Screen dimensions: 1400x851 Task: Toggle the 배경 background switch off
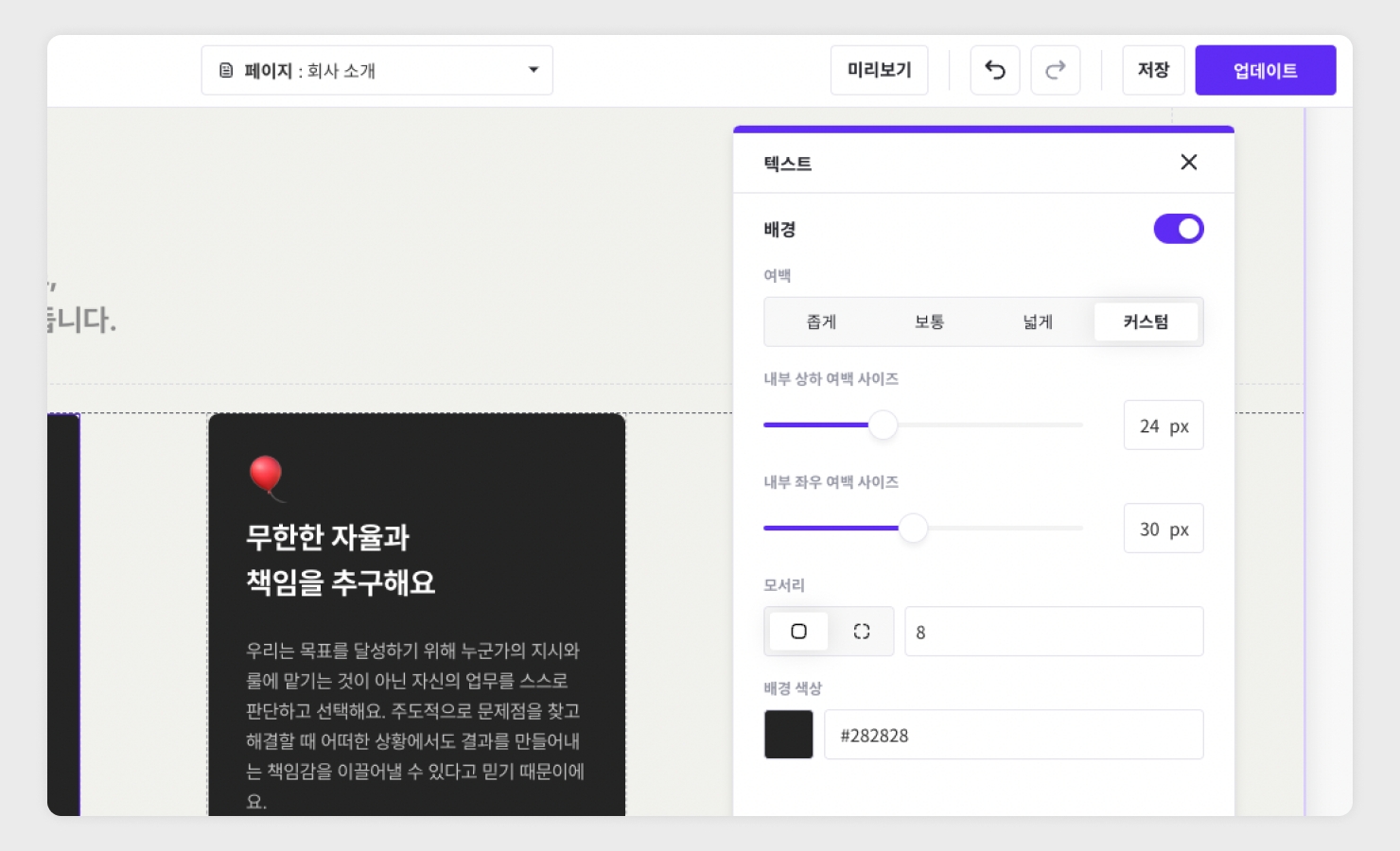coord(1178,229)
